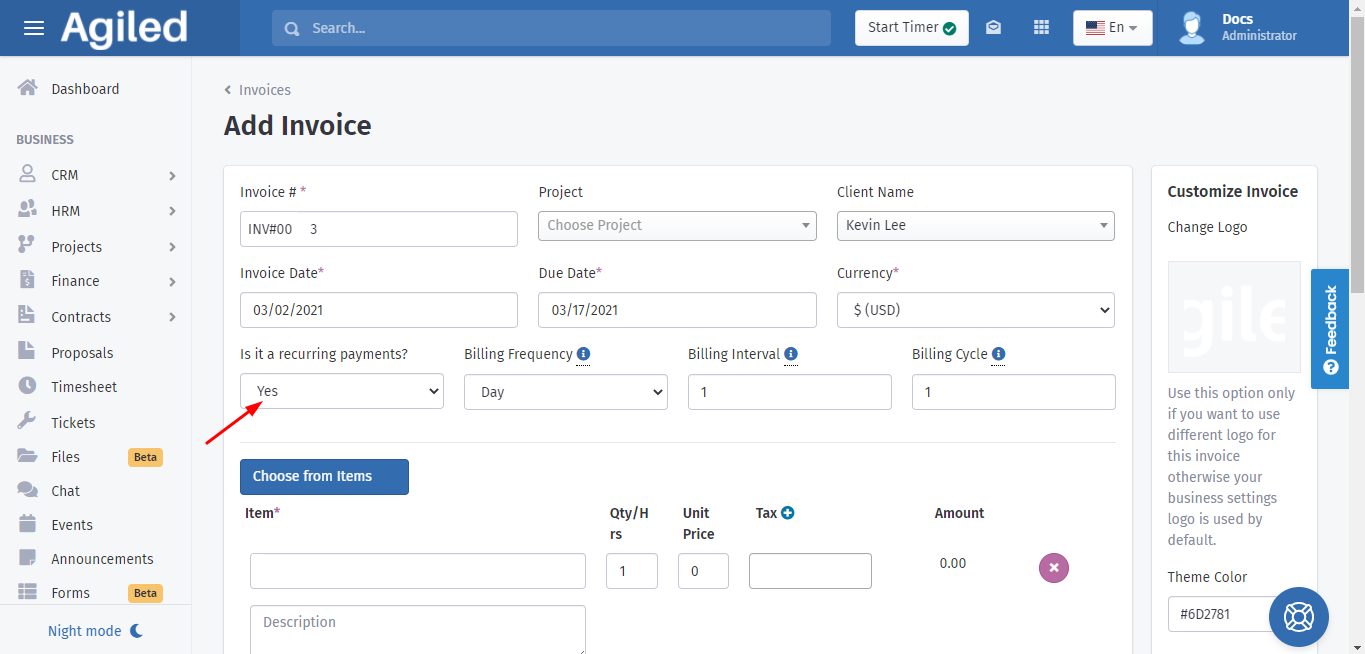Click the hamburger menu icon
Image resolution: width=1365 pixels, height=654 pixels.
pyautogui.click(x=34, y=28)
